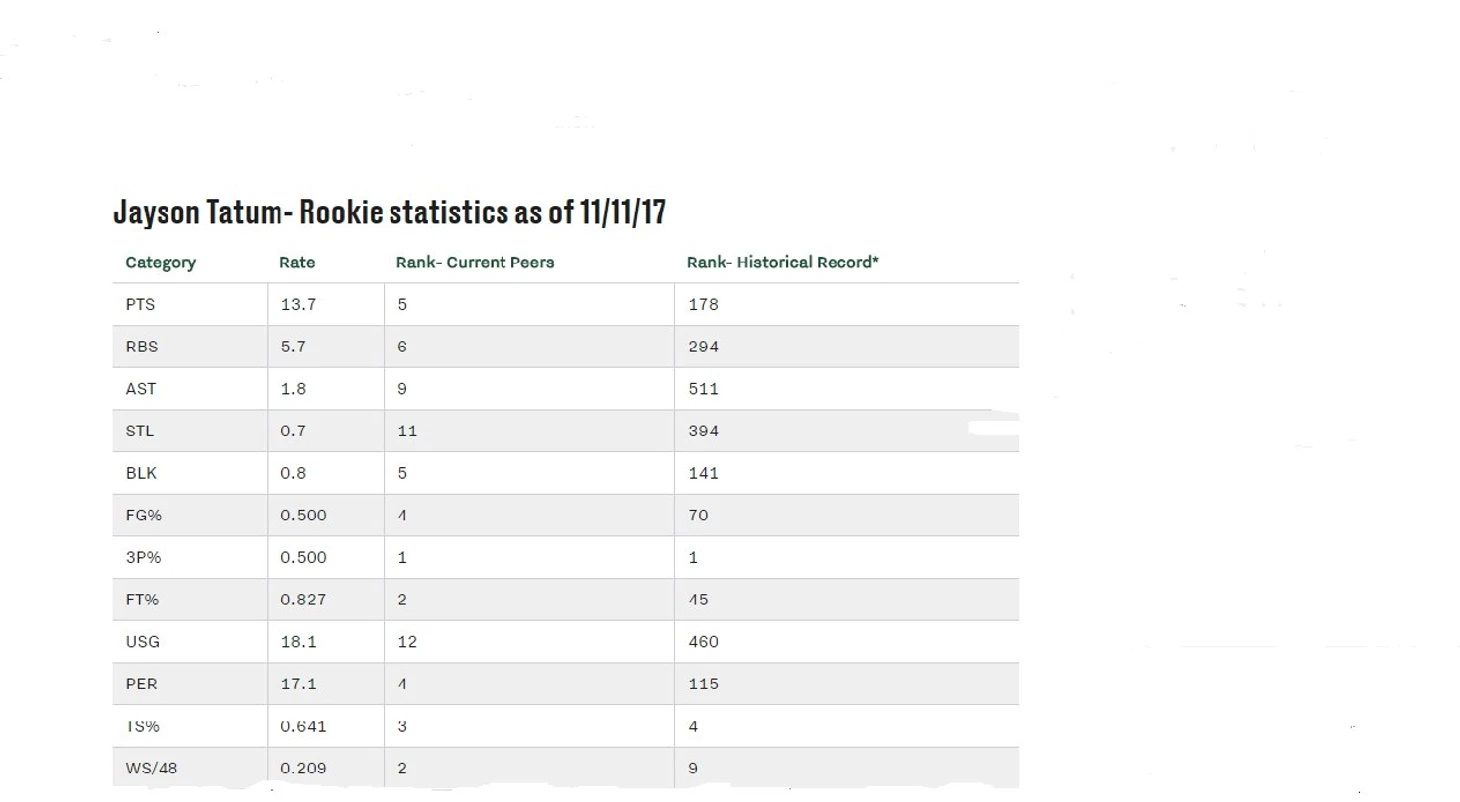Select the 'RBS' category cell
Screen dimensions: 1460x802
tap(141, 346)
